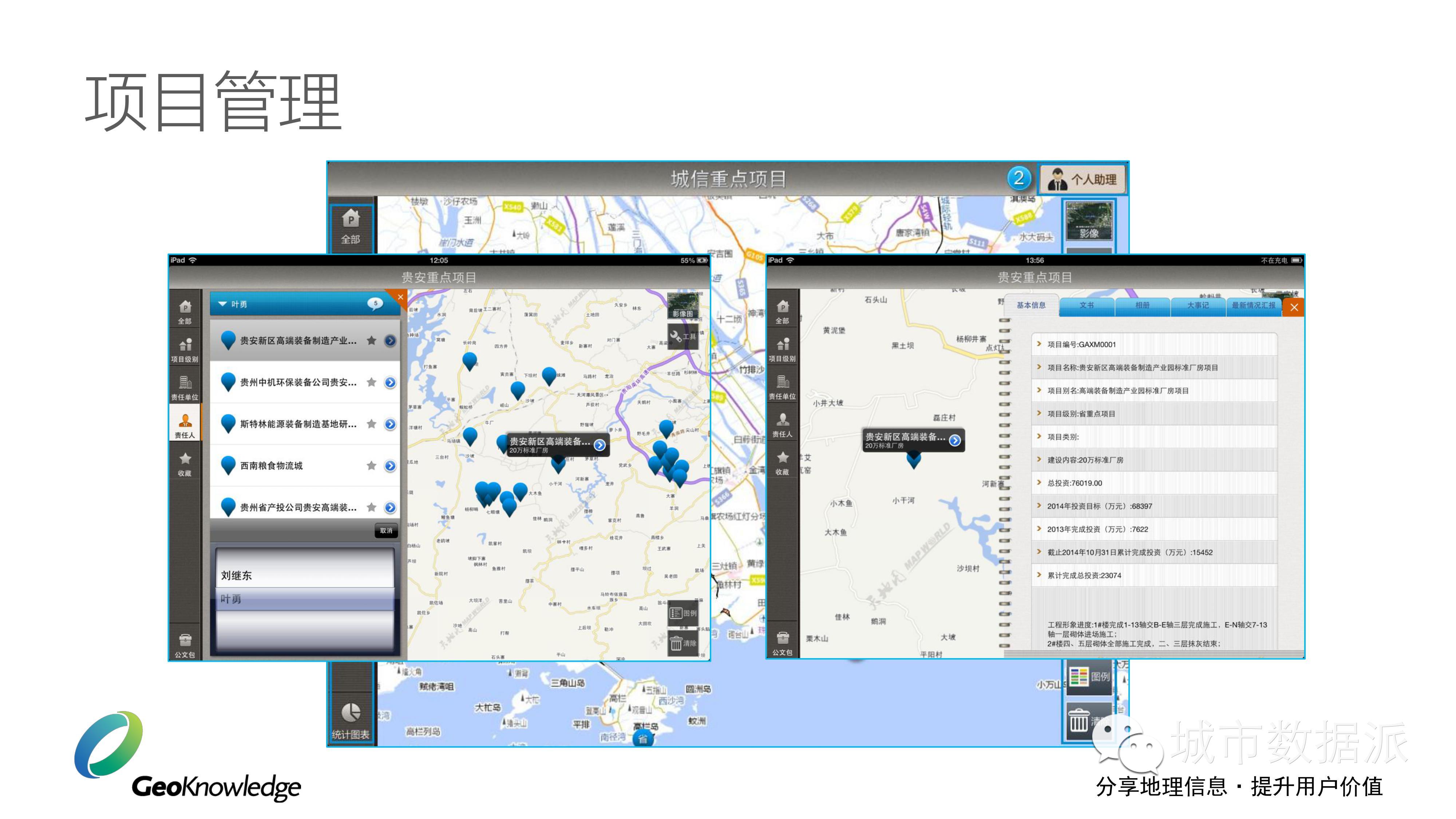Tap the blue number 2 notification badge

(1018, 179)
